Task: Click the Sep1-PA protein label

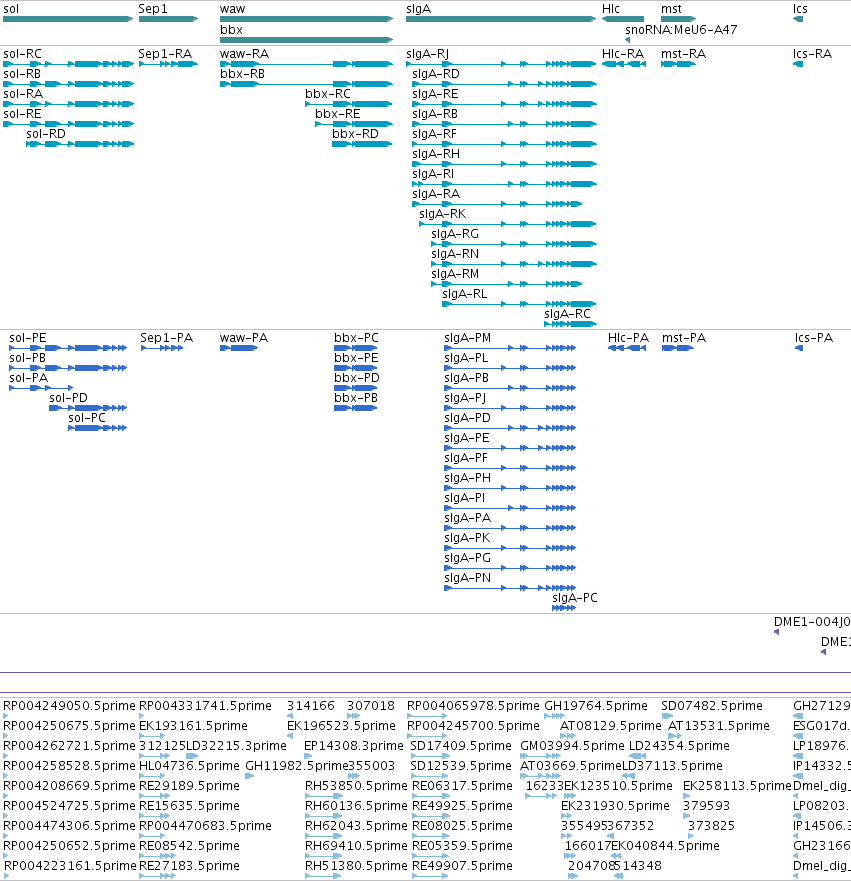Action: 166,338
